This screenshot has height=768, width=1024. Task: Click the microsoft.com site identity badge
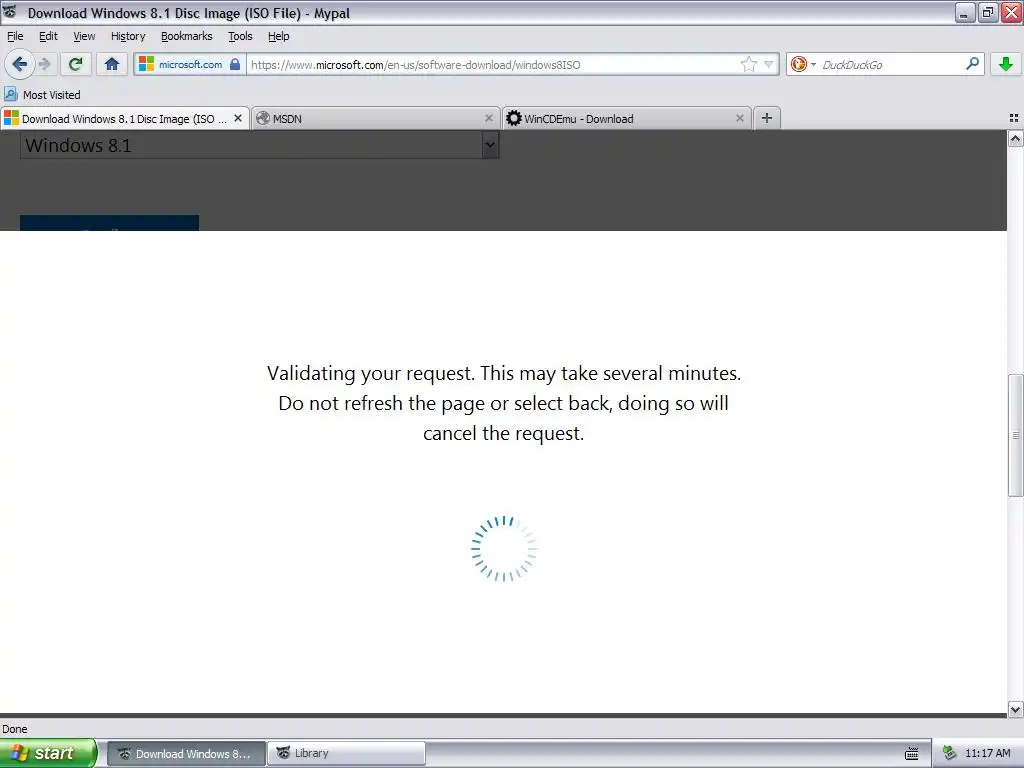point(189,64)
